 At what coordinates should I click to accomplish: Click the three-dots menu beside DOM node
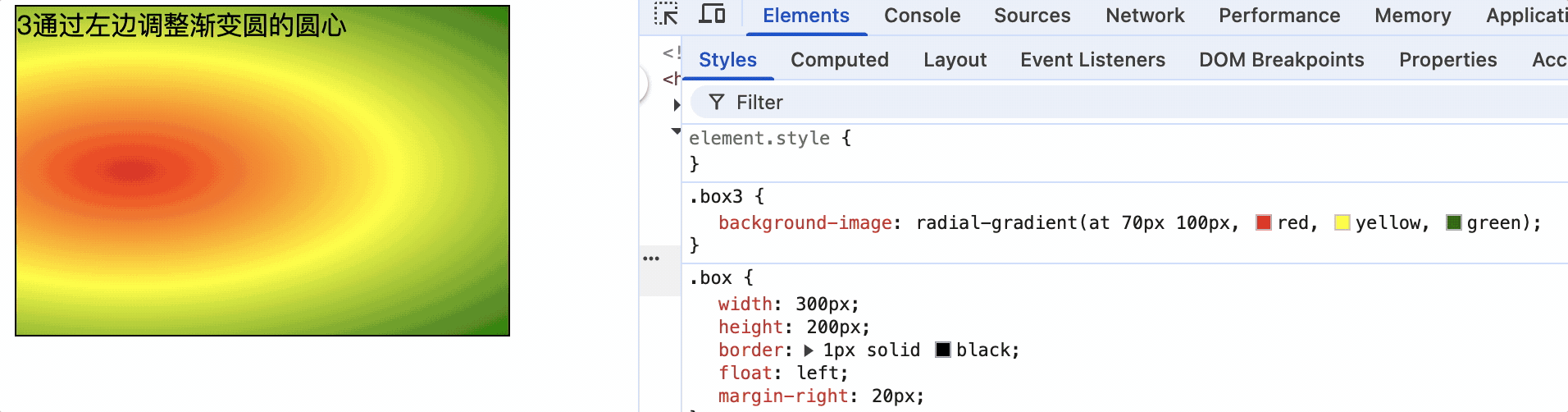[651, 259]
